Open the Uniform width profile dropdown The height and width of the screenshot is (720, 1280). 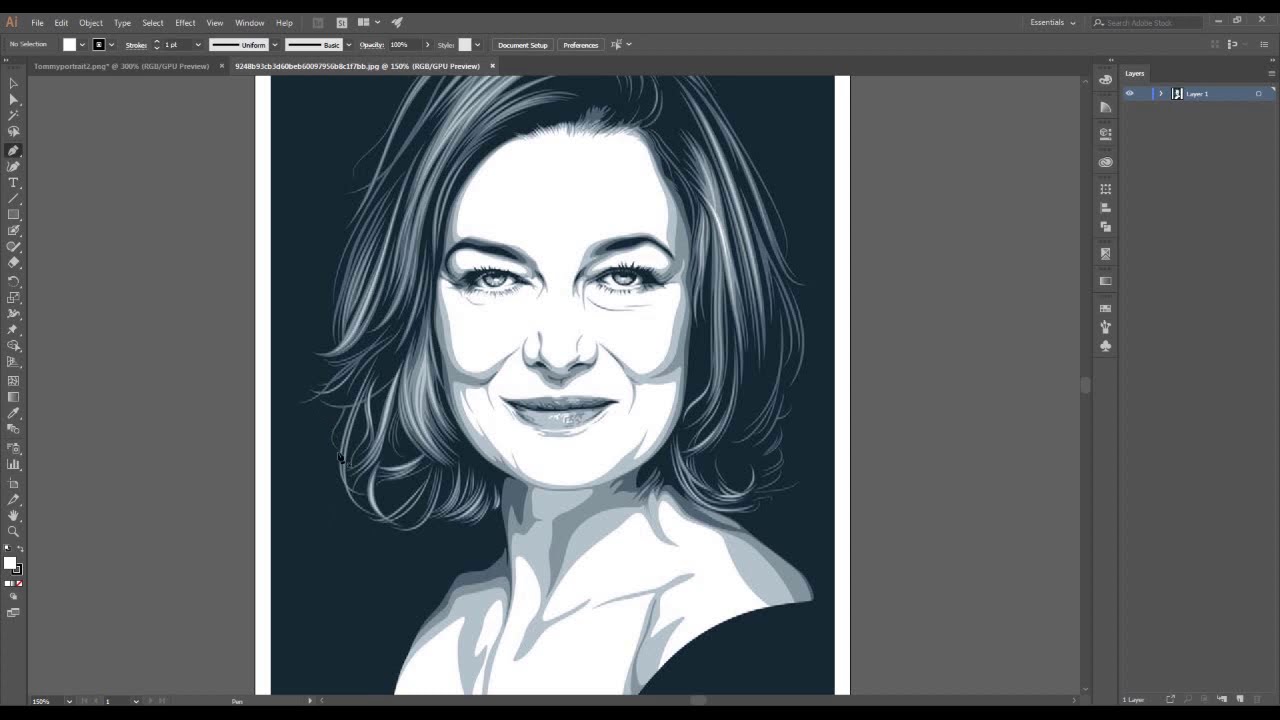coord(275,44)
